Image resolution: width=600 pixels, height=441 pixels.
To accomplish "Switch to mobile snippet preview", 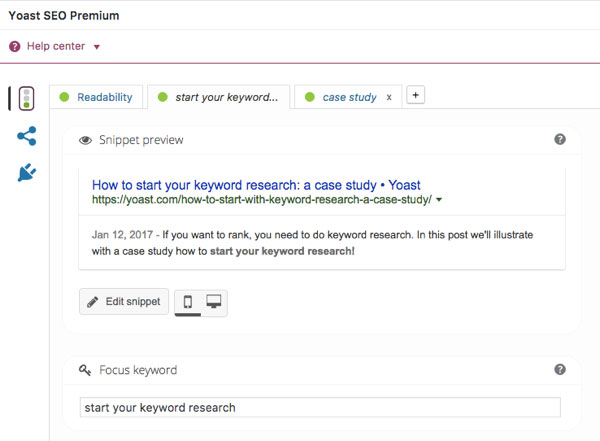I will [188, 302].
